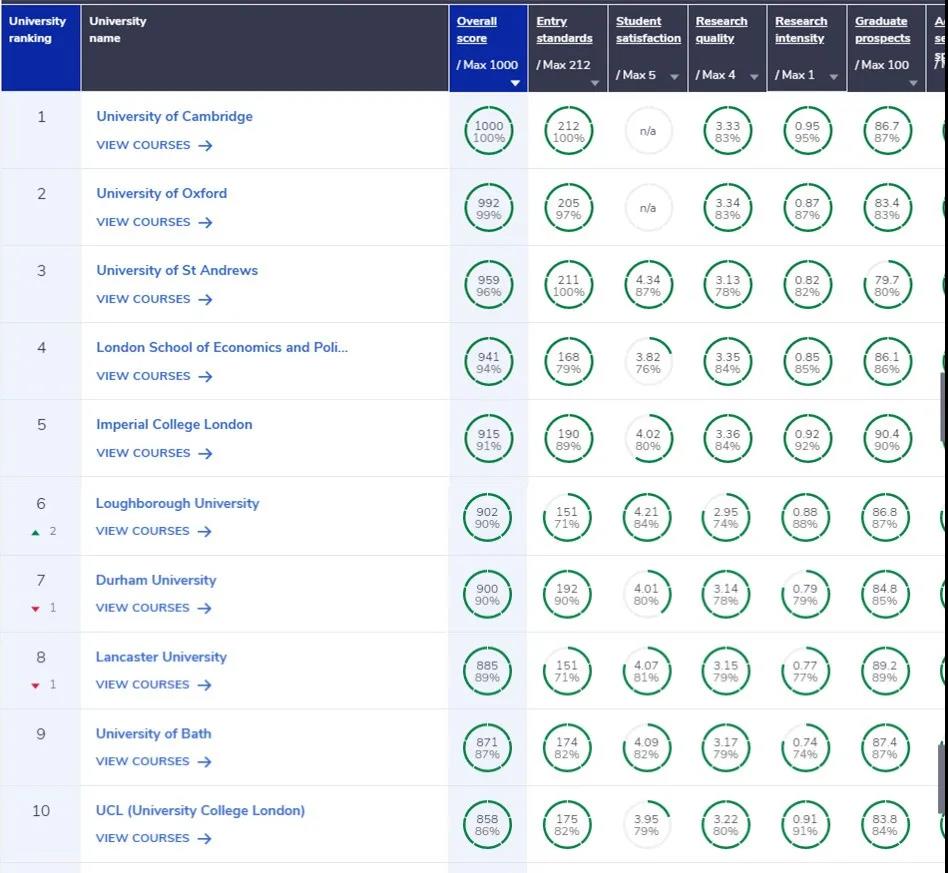Select the Research intensity column header

pos(801,30)
